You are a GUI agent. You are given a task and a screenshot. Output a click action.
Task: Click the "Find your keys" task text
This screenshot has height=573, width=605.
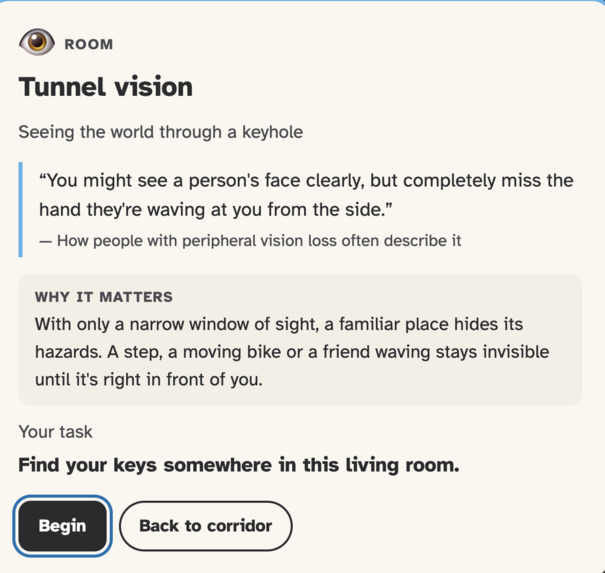point(239,465)
